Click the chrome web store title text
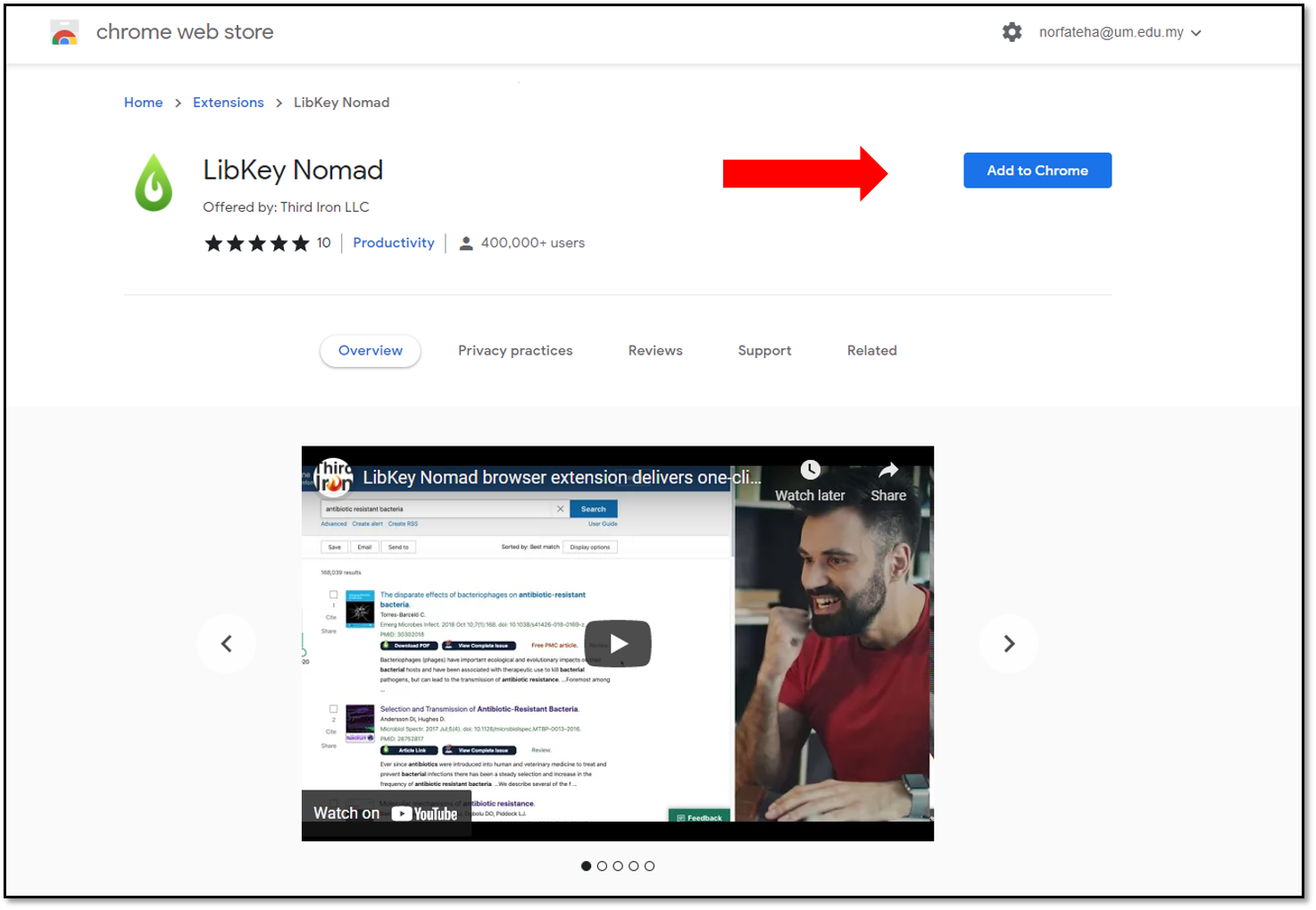The image size is (1316, 910). (185, 32)
